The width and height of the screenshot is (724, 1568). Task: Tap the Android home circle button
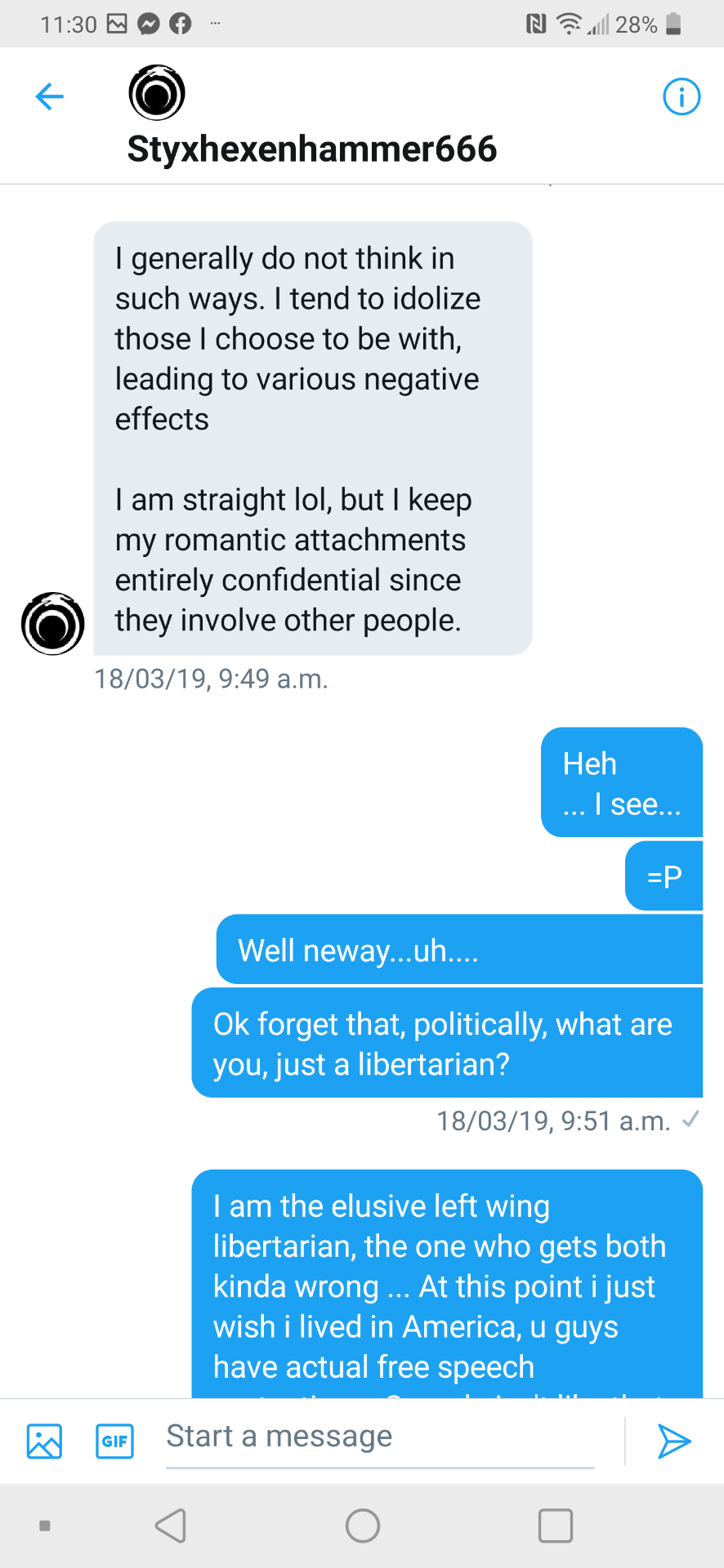point(363,1526)
